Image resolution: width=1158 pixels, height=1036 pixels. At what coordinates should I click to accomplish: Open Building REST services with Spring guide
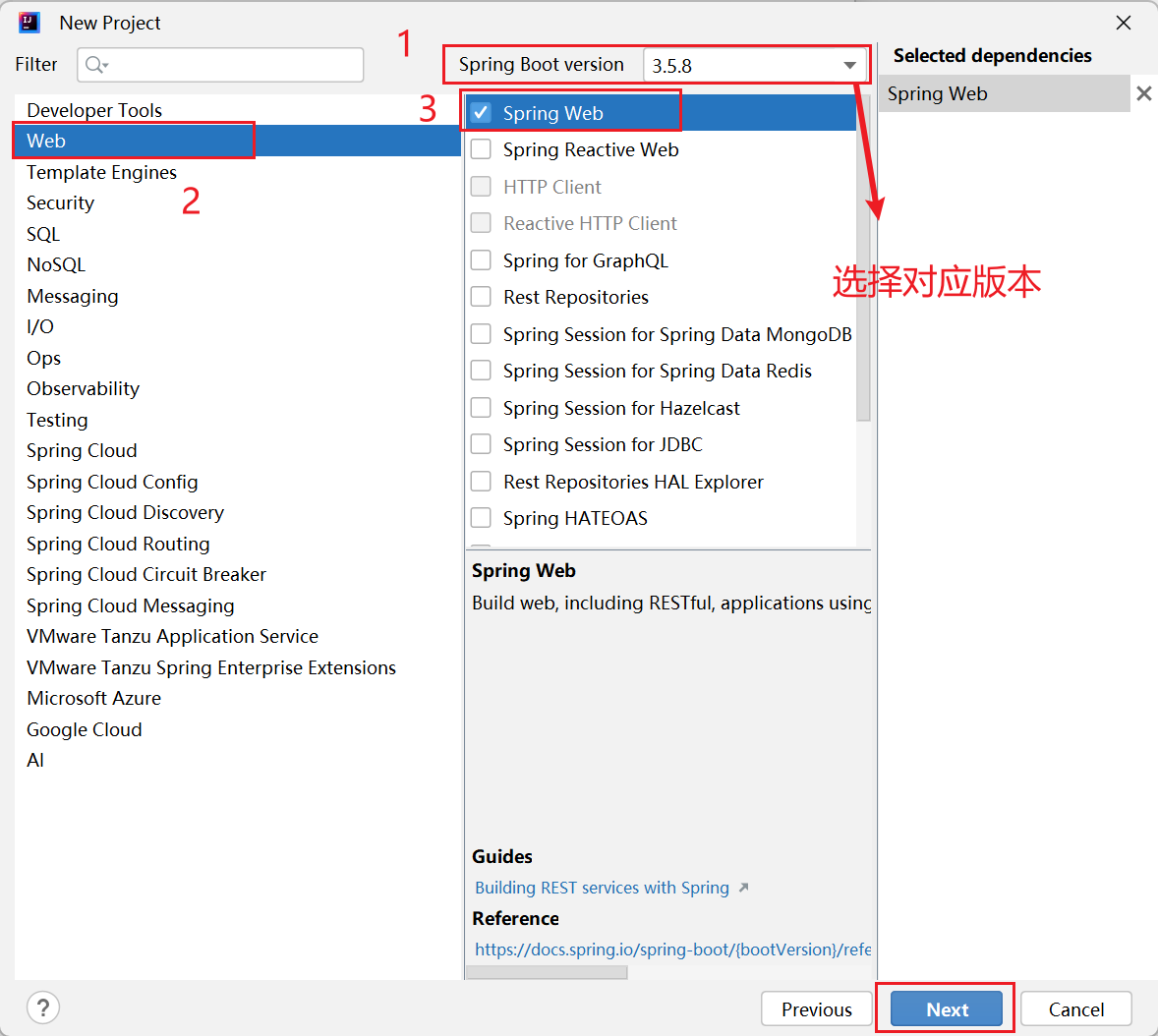pos(602,888)
